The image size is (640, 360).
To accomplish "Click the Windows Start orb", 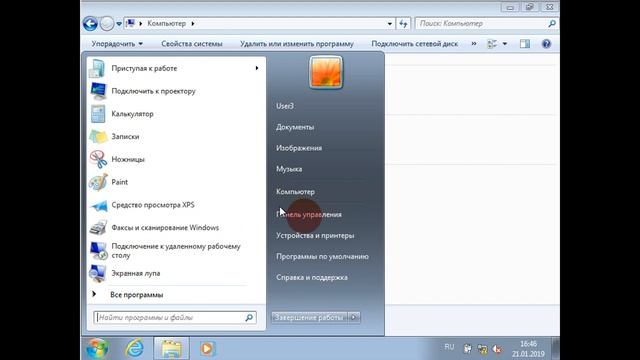I will [98, 349].
